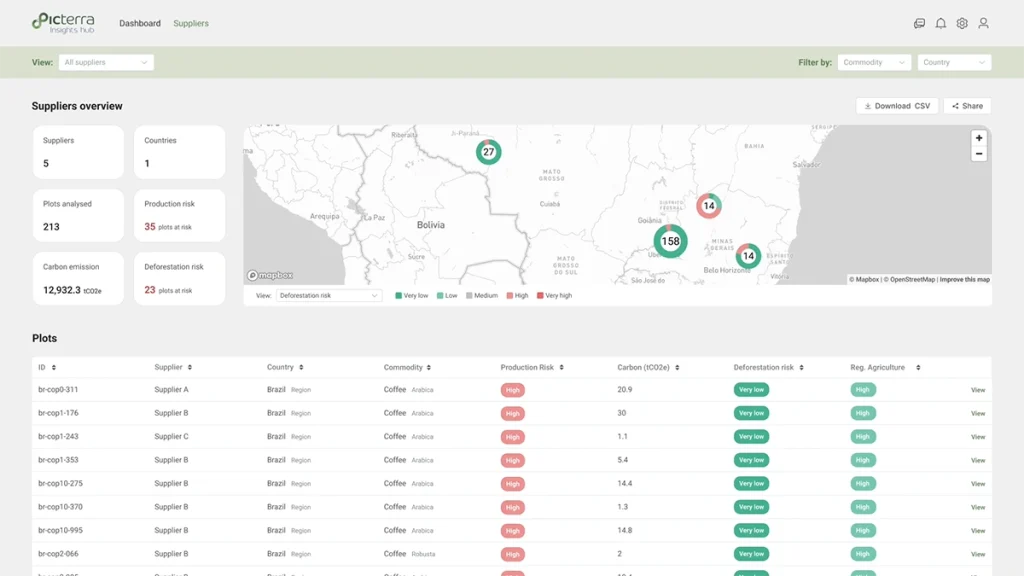Select the Carbon emission card

click(x=78, y=278)
